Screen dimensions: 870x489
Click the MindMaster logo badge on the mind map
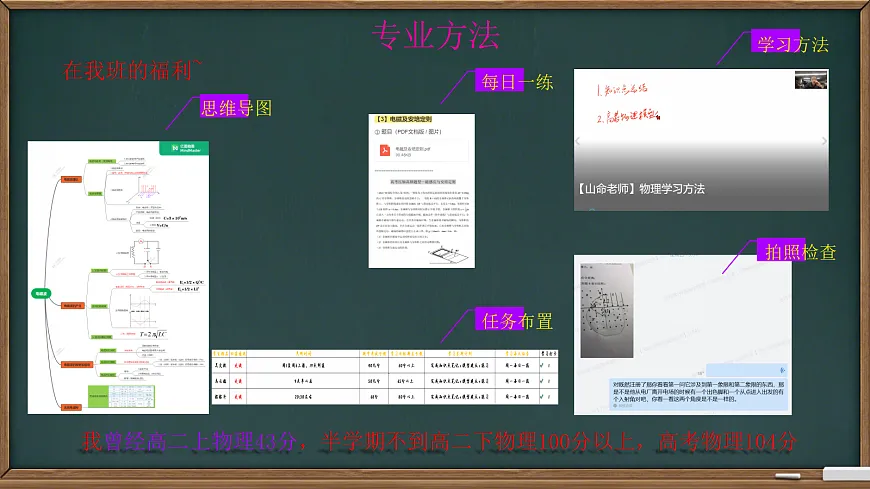(x=184, y=148)
